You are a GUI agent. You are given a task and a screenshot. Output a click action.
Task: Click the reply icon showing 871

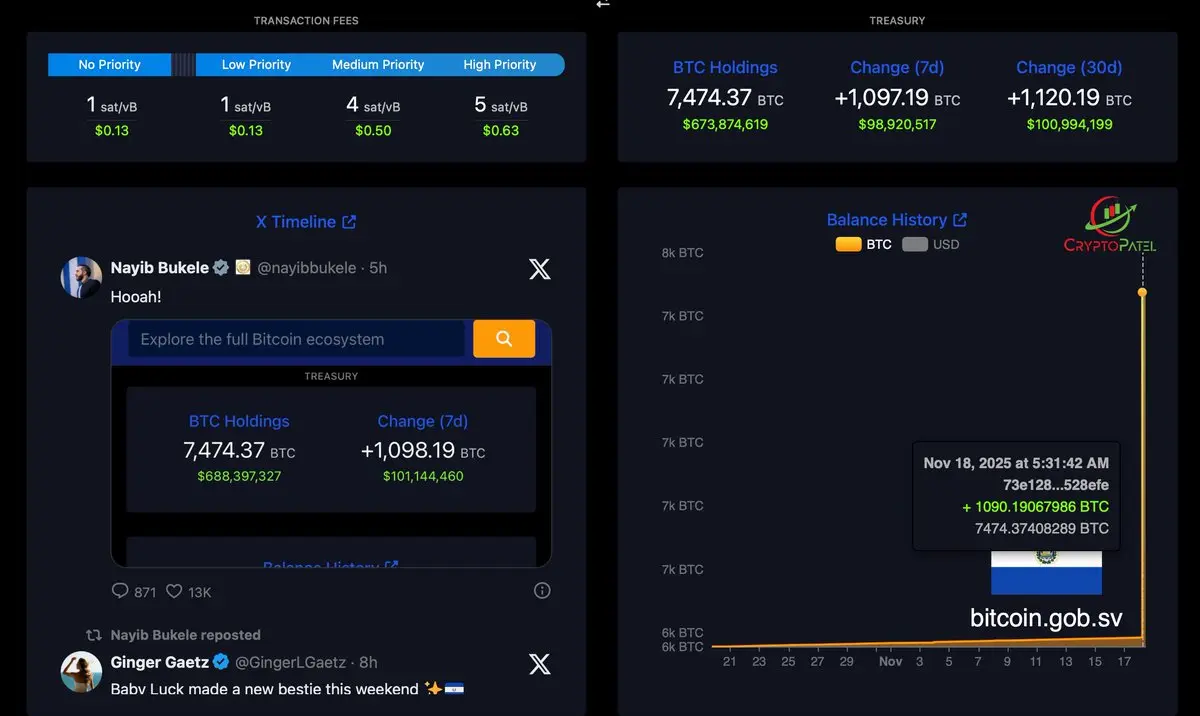pyautogui.click(x=120, y=591)
